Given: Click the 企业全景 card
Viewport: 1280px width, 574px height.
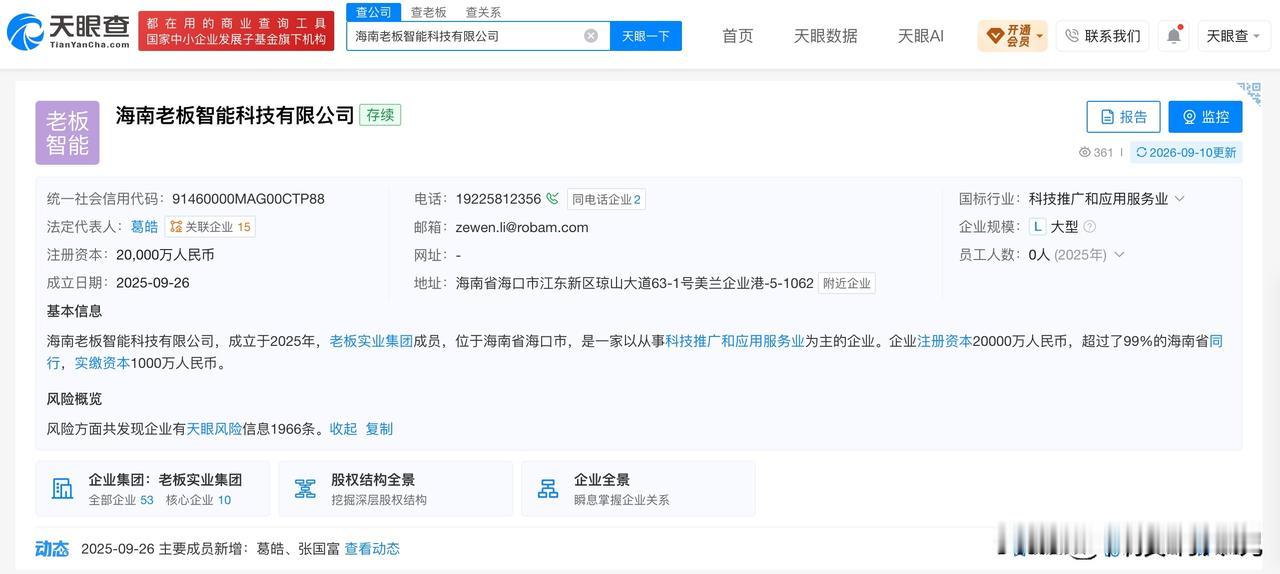Looking at the screenshot, I should click(638, 488).
